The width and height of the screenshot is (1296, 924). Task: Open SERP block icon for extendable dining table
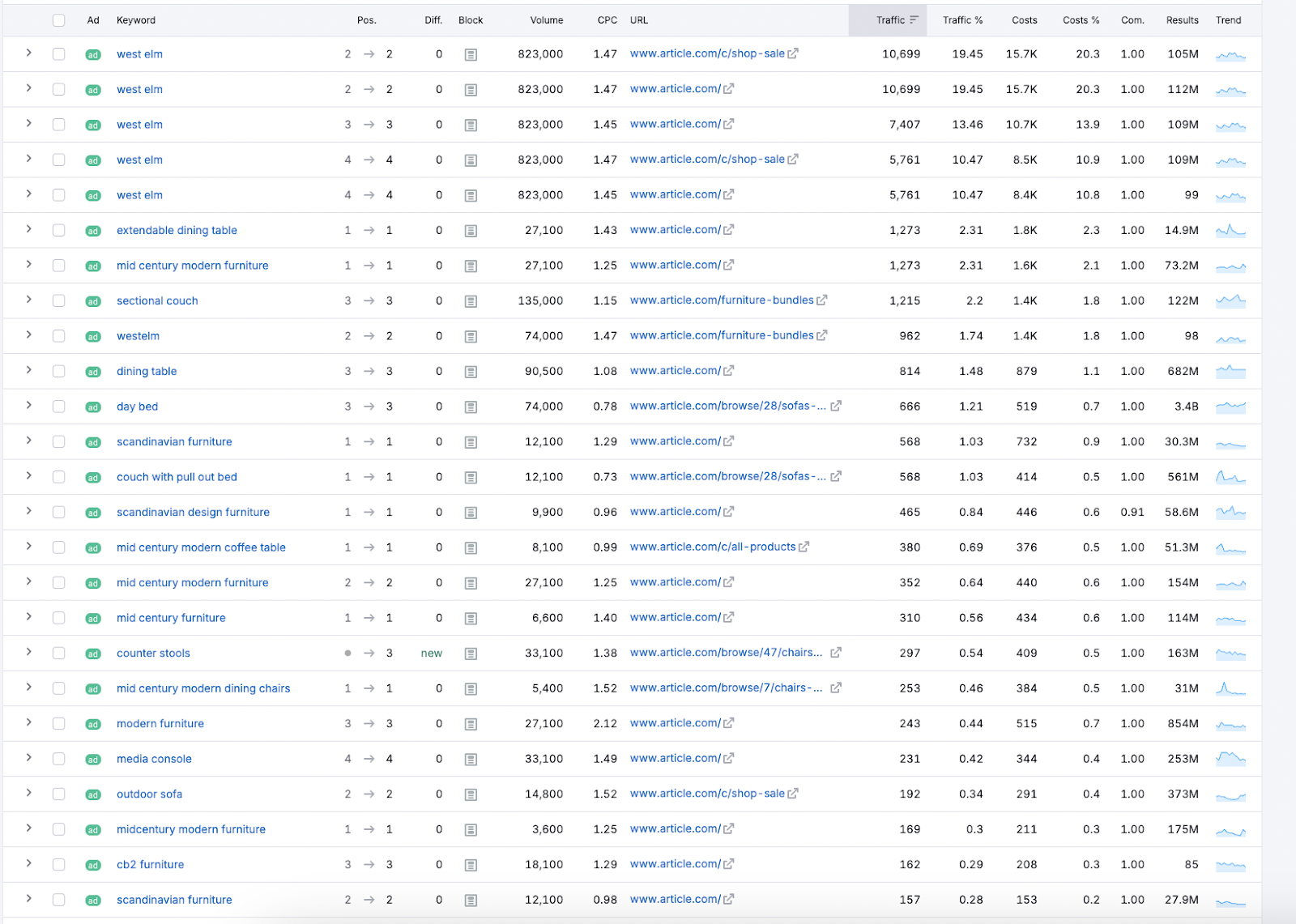point(471,231)
